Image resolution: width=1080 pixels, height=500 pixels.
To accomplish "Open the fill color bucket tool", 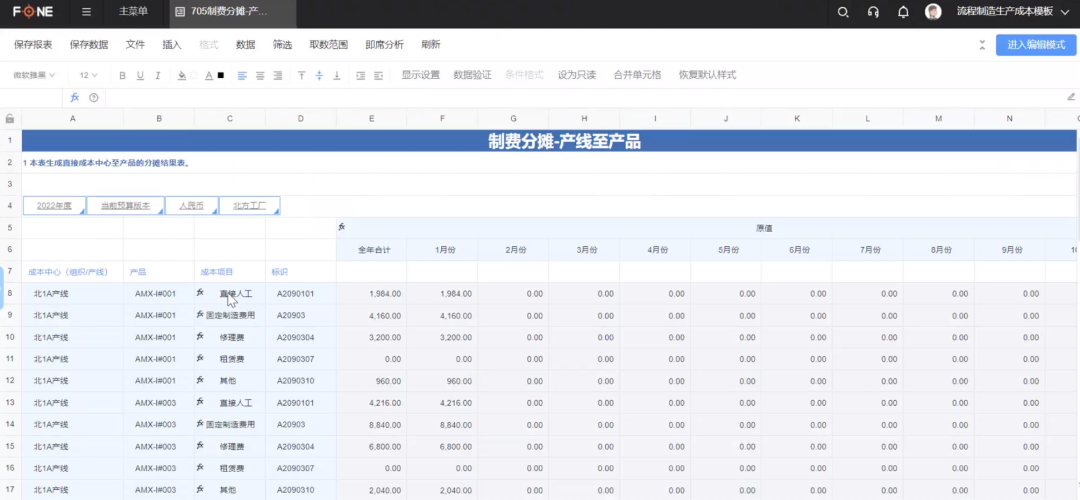I will (x=182, y=75).
